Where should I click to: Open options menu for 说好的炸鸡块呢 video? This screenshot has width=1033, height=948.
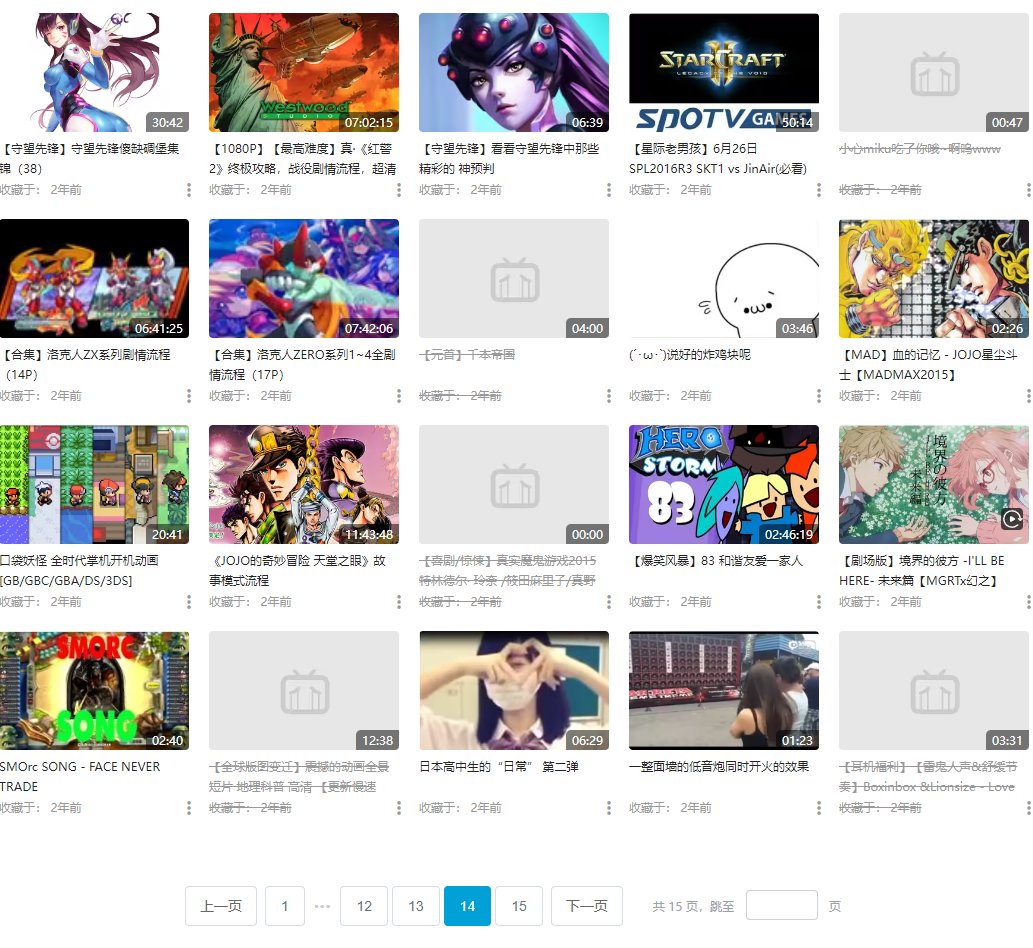[x=819, y=396]
